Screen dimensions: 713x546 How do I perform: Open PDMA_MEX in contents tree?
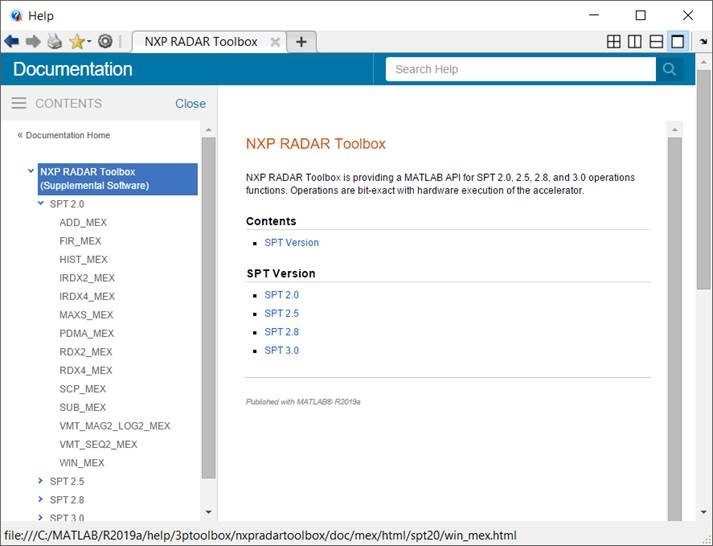pos(86,334)
